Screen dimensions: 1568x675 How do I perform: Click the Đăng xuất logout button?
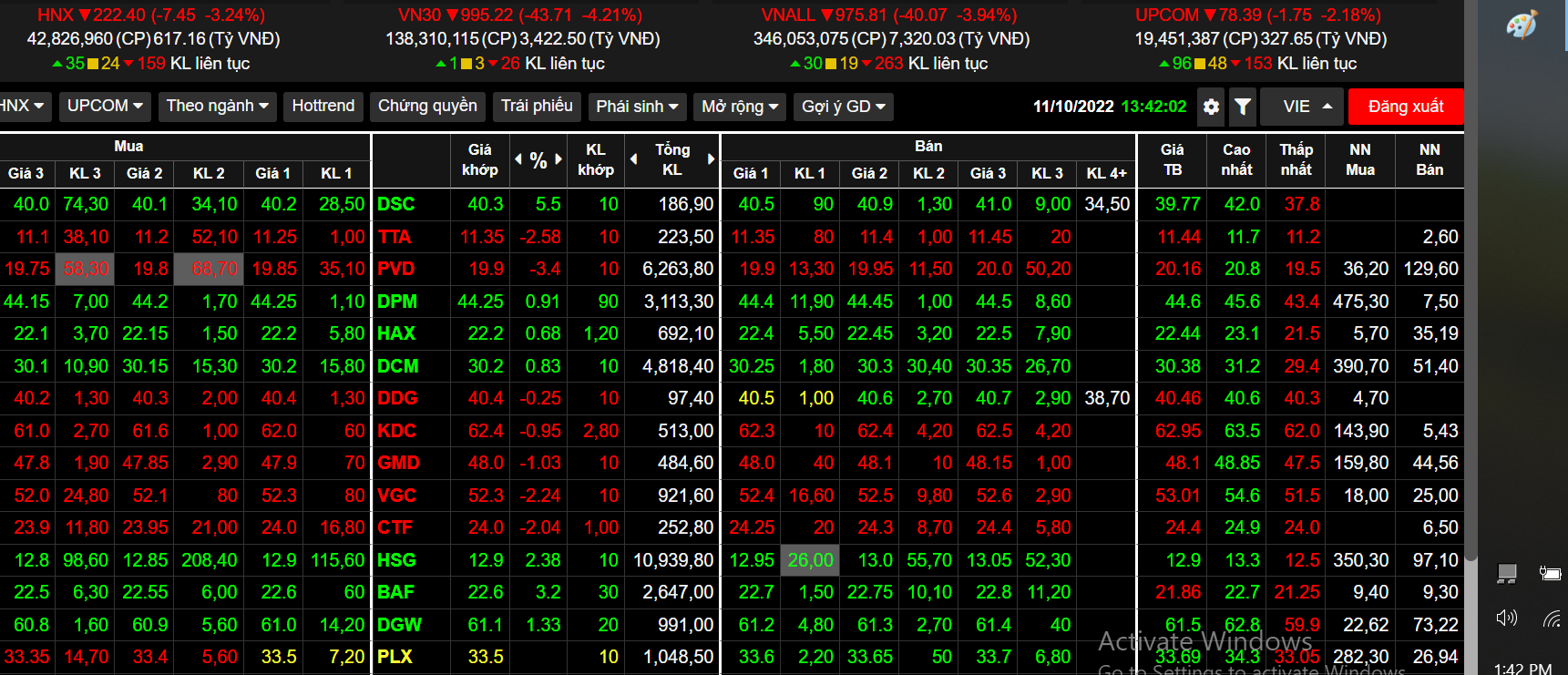[x=1406, y=107]
